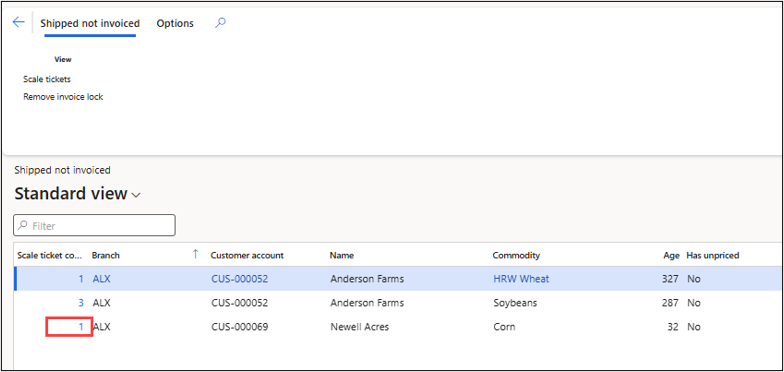This screenshot has height=372, width=784.
Task: Click Scale tickets action
Action: 47,79
